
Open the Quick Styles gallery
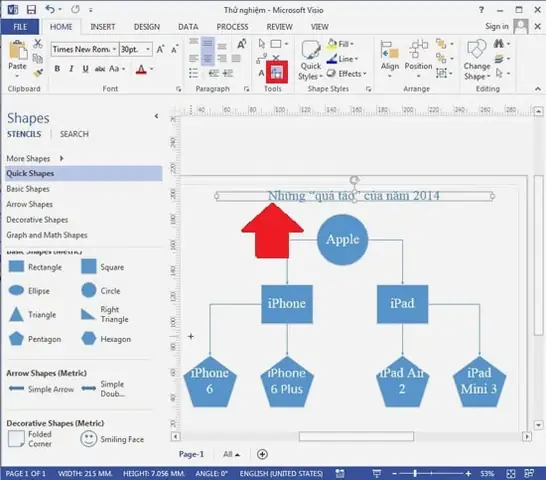pos(311,60)
